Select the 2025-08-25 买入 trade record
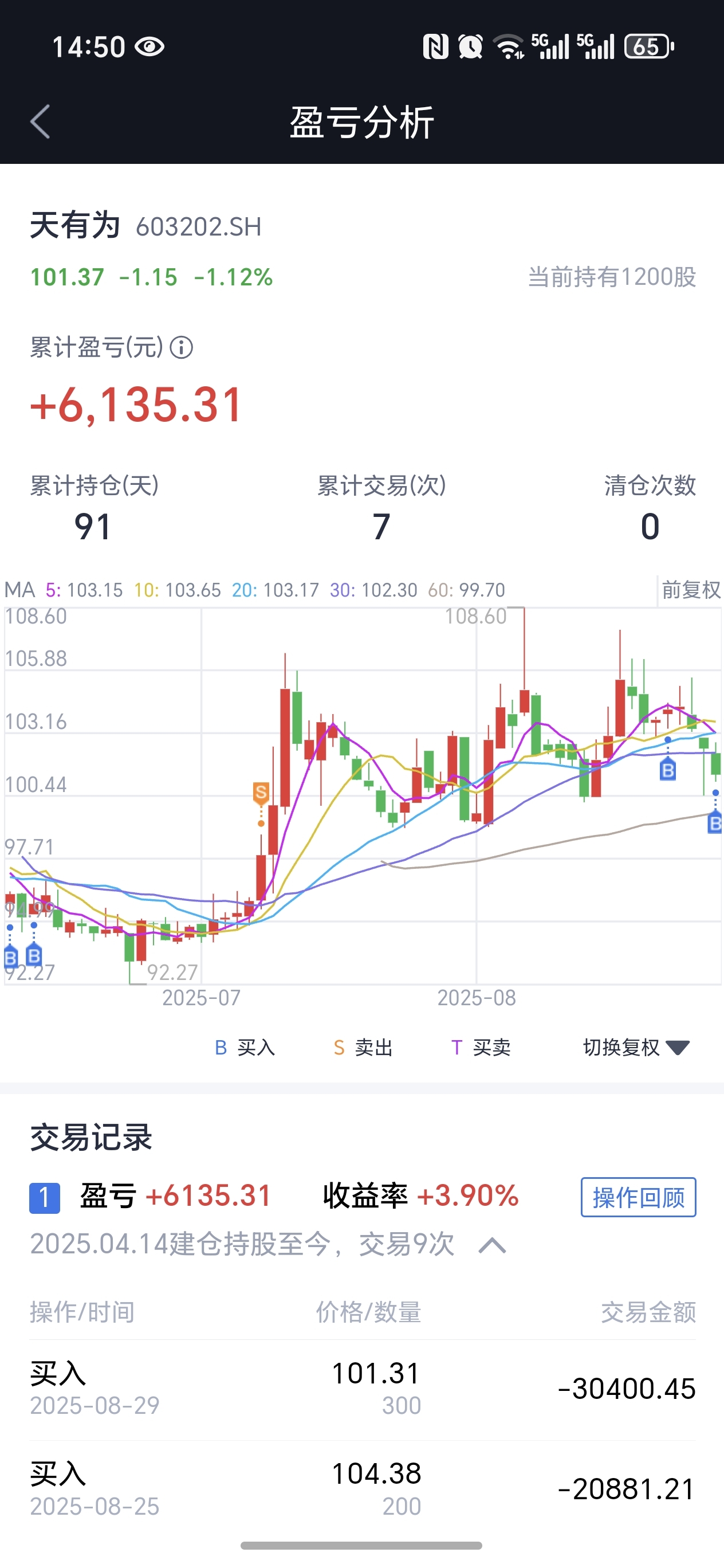 [363, 1490]
